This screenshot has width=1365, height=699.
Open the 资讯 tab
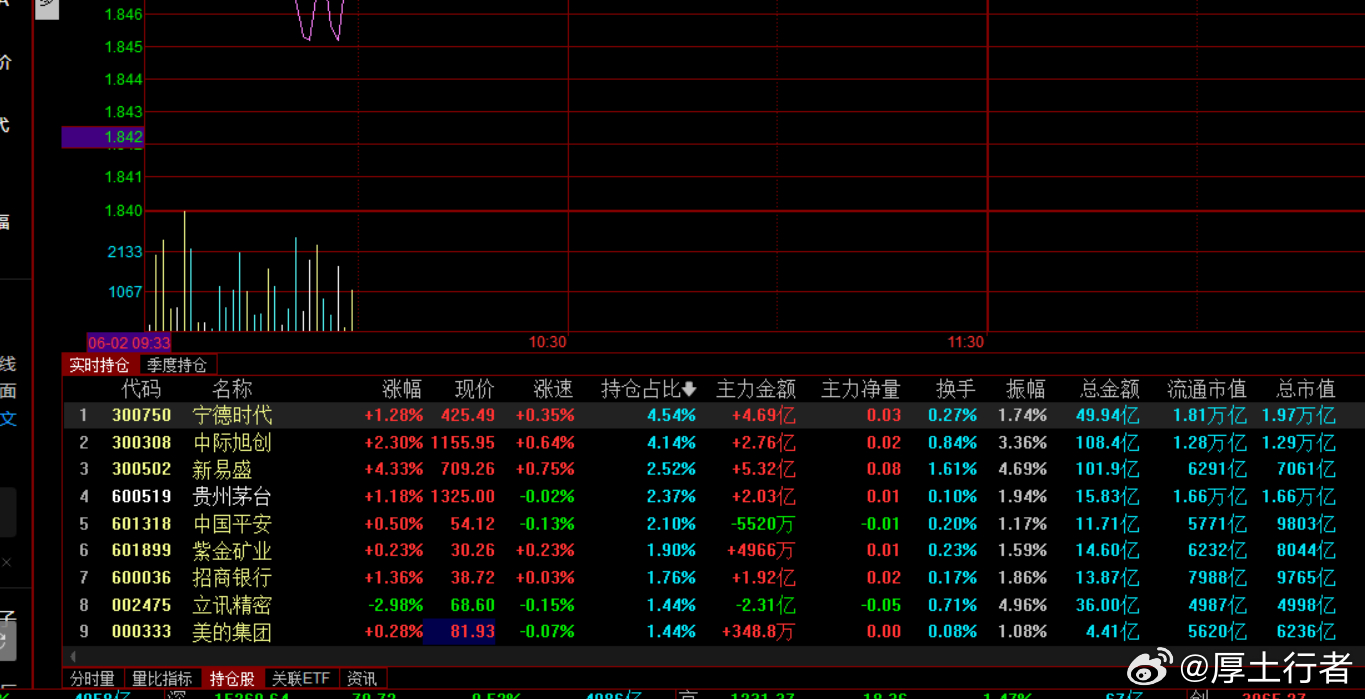pyautogui.click(x=362, y=679)
